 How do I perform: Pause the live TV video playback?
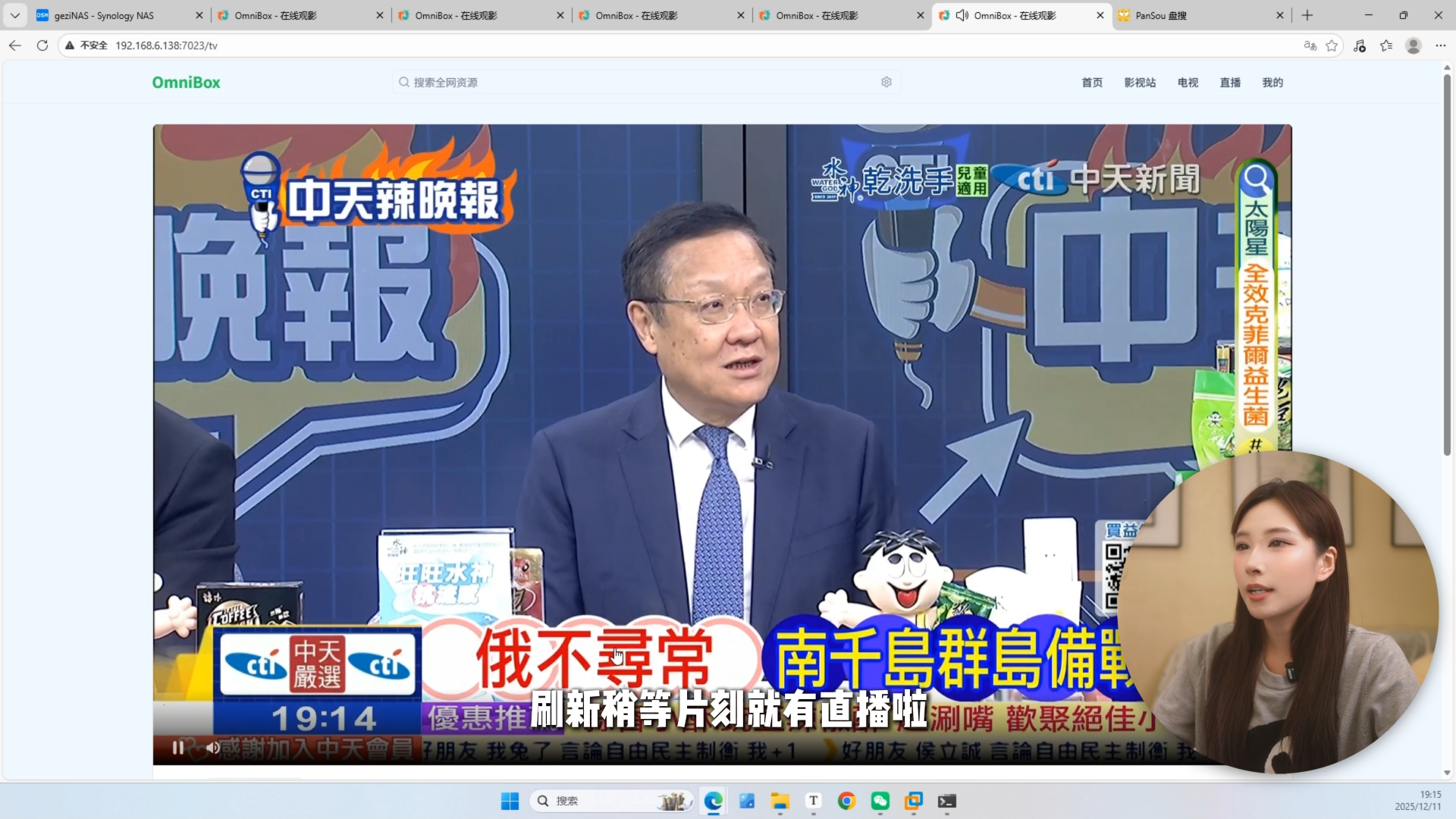177,748
